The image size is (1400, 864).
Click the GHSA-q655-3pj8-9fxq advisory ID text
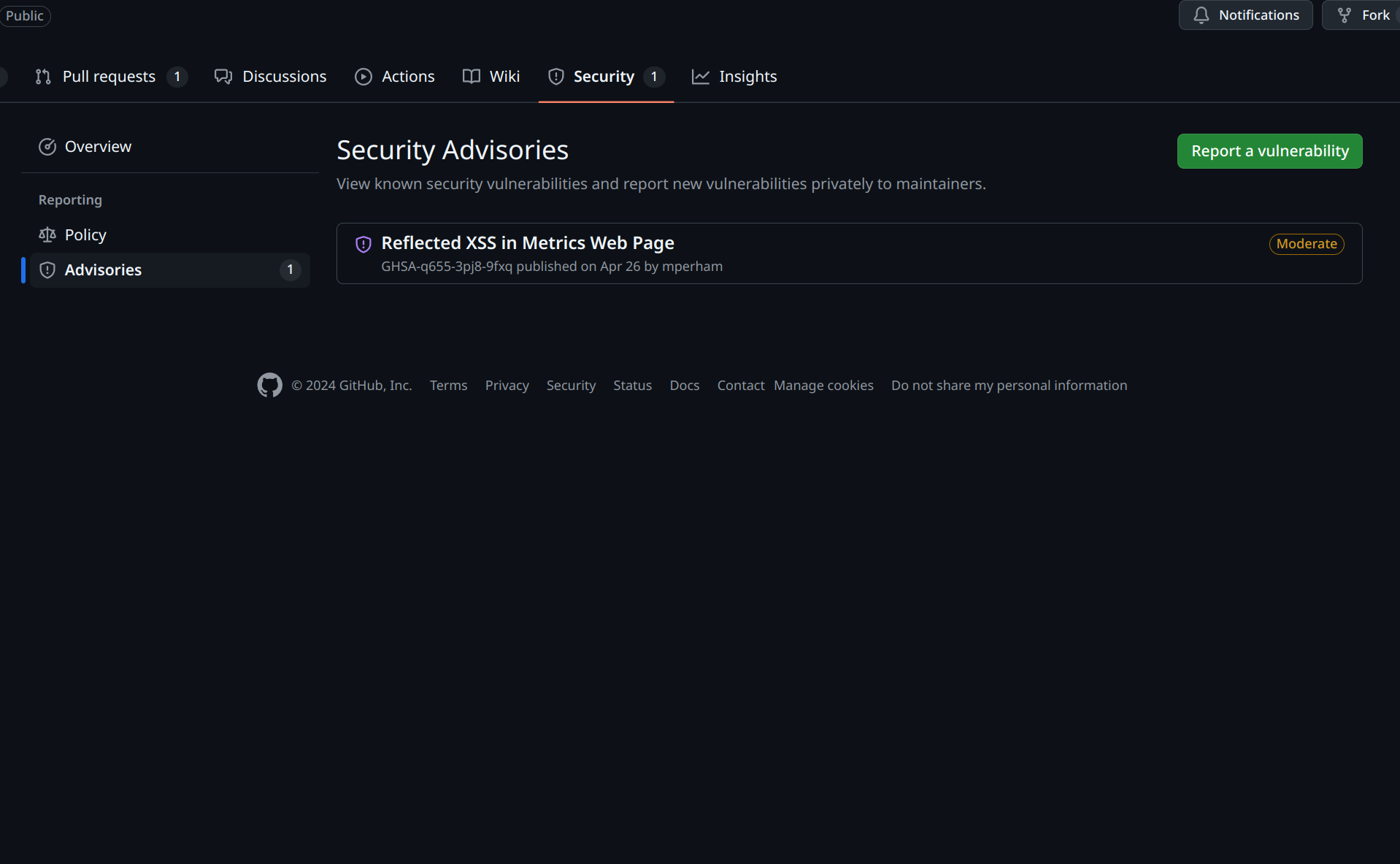point(447,267)
